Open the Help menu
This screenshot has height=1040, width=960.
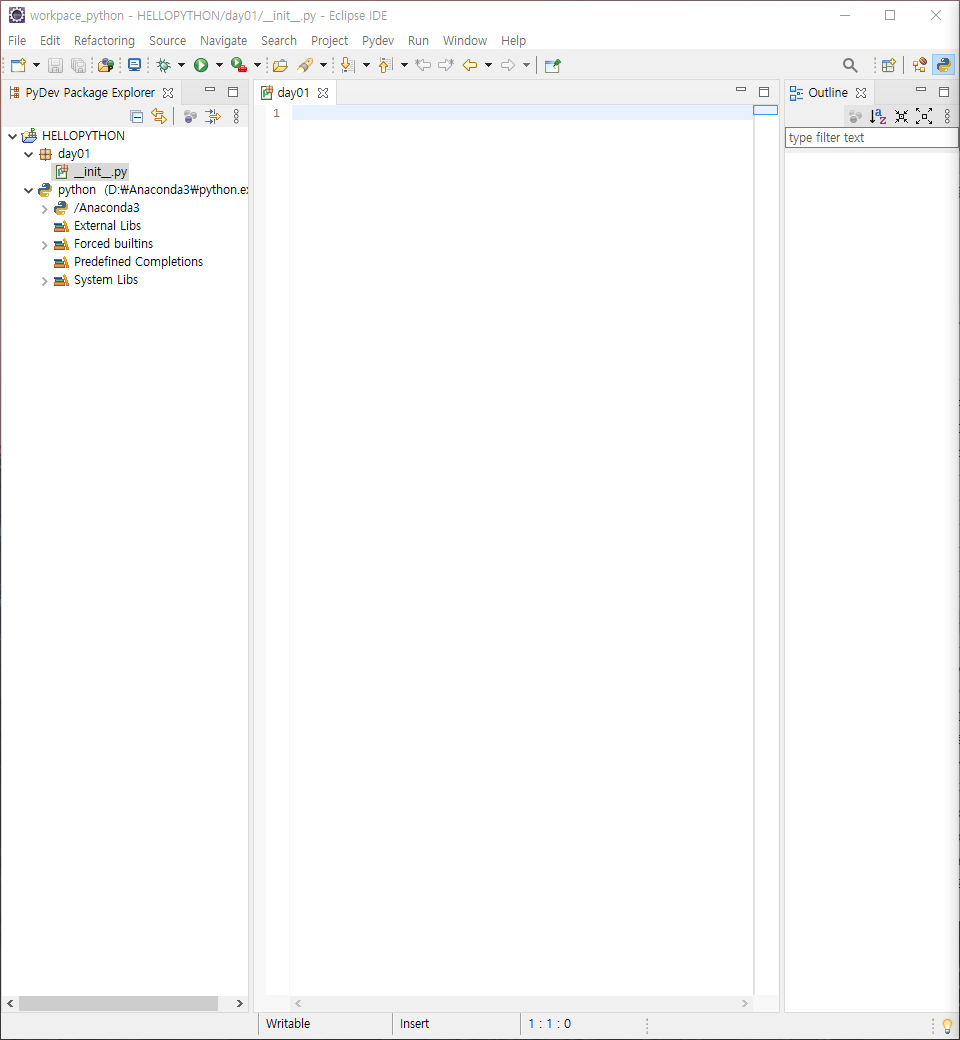pyautogui.click(x=514, y=40)
